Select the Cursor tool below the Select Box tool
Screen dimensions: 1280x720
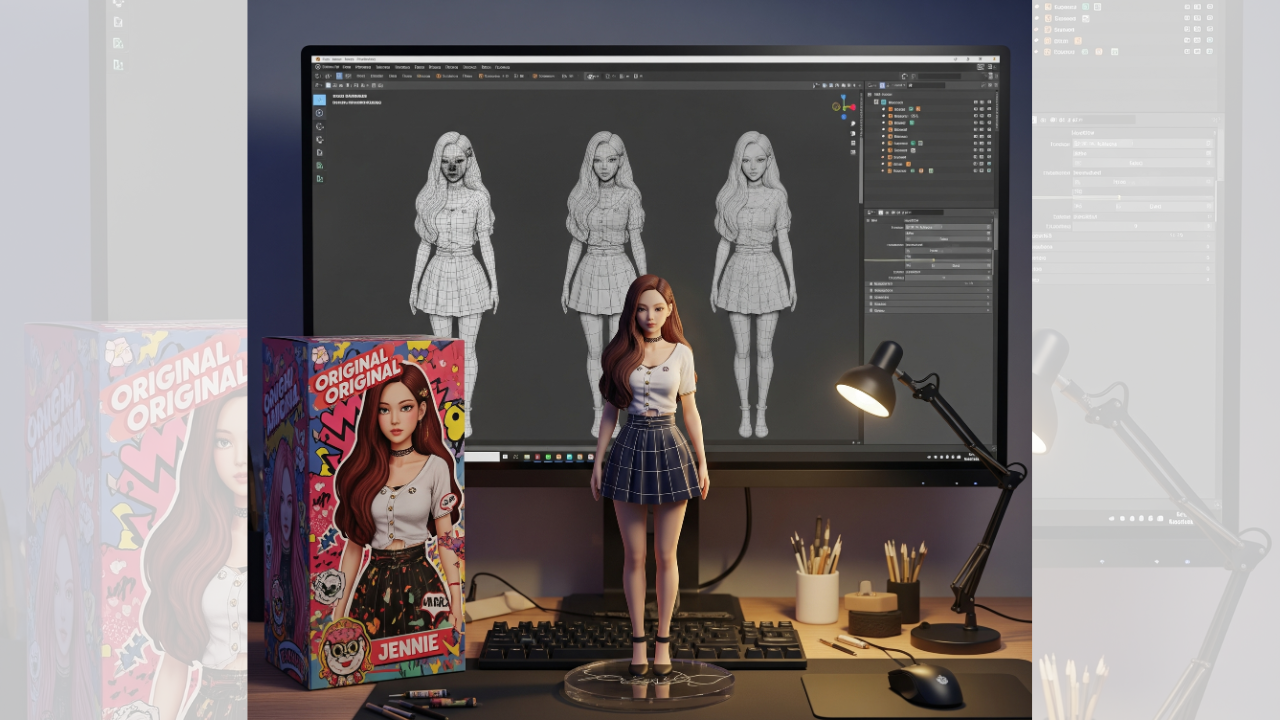pos(320,113)
